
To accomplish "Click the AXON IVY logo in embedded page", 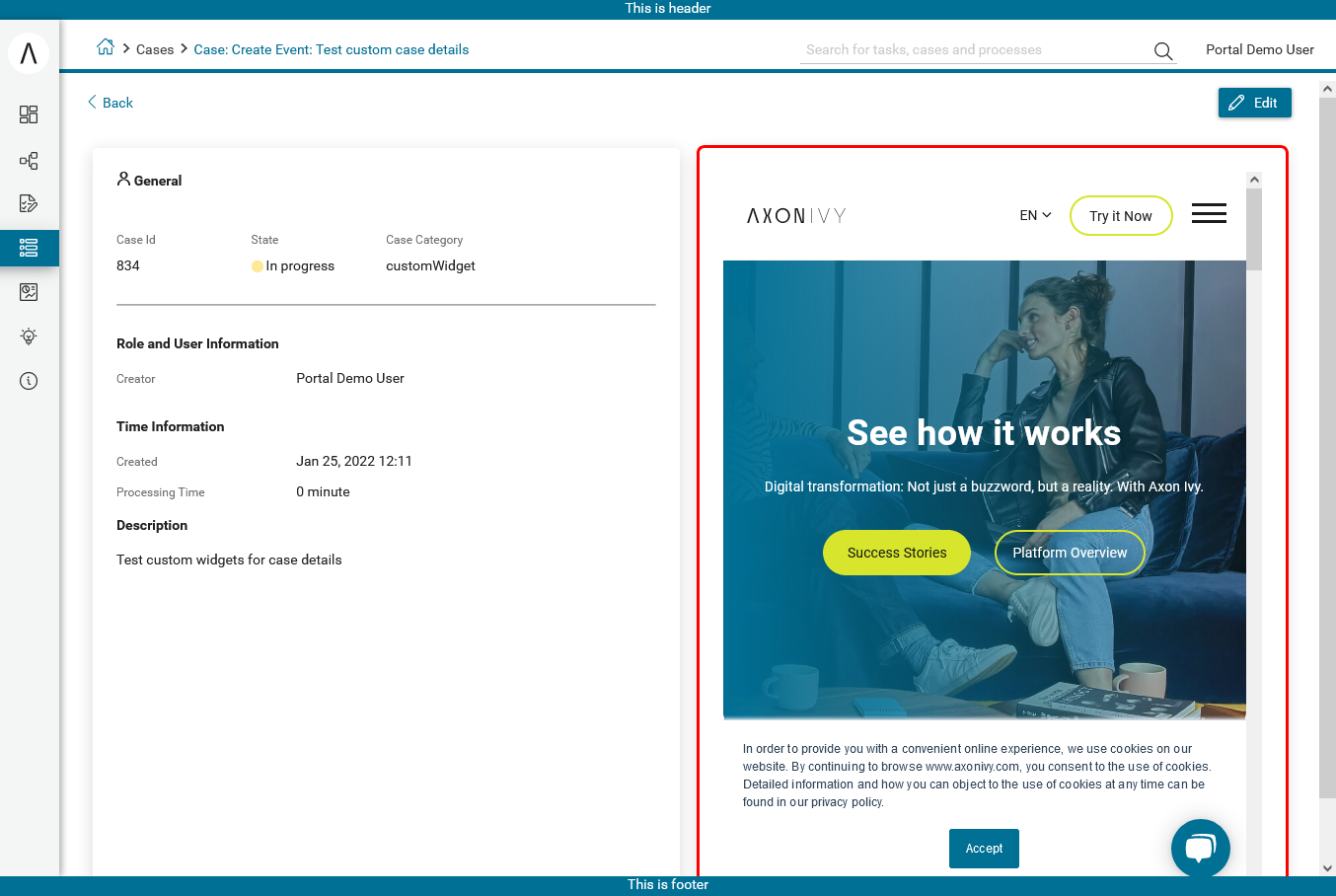I will [796, 215].
